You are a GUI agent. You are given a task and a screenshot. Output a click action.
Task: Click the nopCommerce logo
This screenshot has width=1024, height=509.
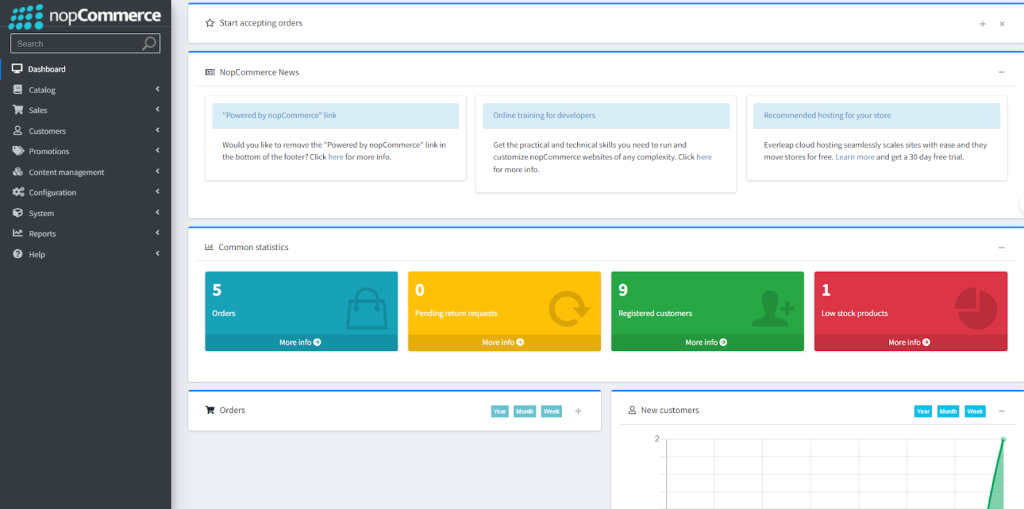coord(85,16)
